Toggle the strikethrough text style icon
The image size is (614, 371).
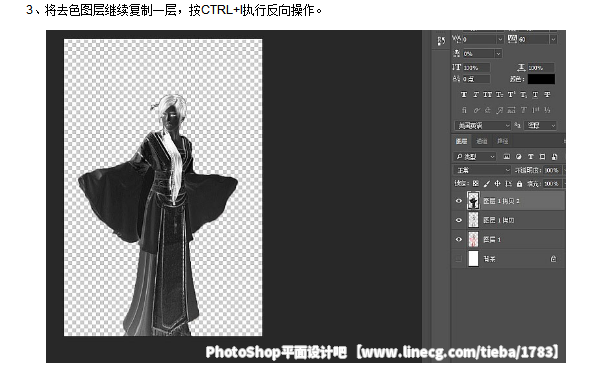coord(547,94)
